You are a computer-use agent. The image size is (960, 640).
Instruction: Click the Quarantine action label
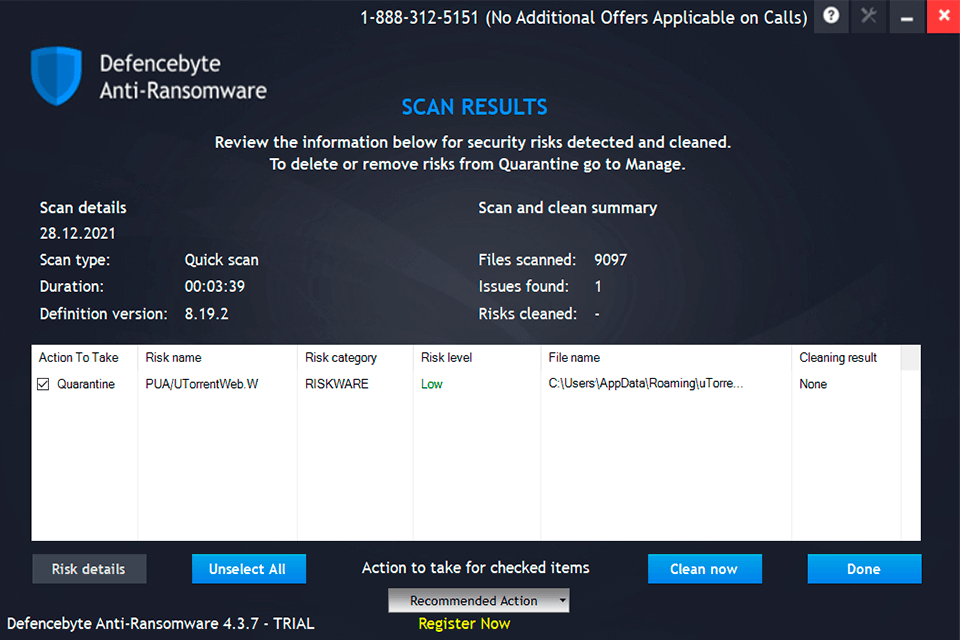pyautogui.click(x=86, y=384)
